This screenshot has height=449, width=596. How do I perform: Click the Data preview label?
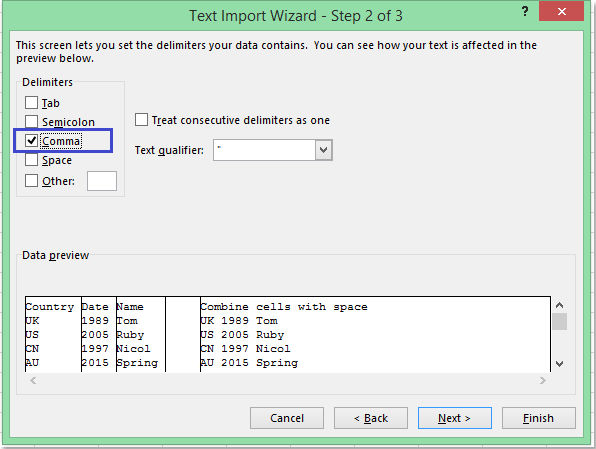pyautogui.click(x=55, y=255)
